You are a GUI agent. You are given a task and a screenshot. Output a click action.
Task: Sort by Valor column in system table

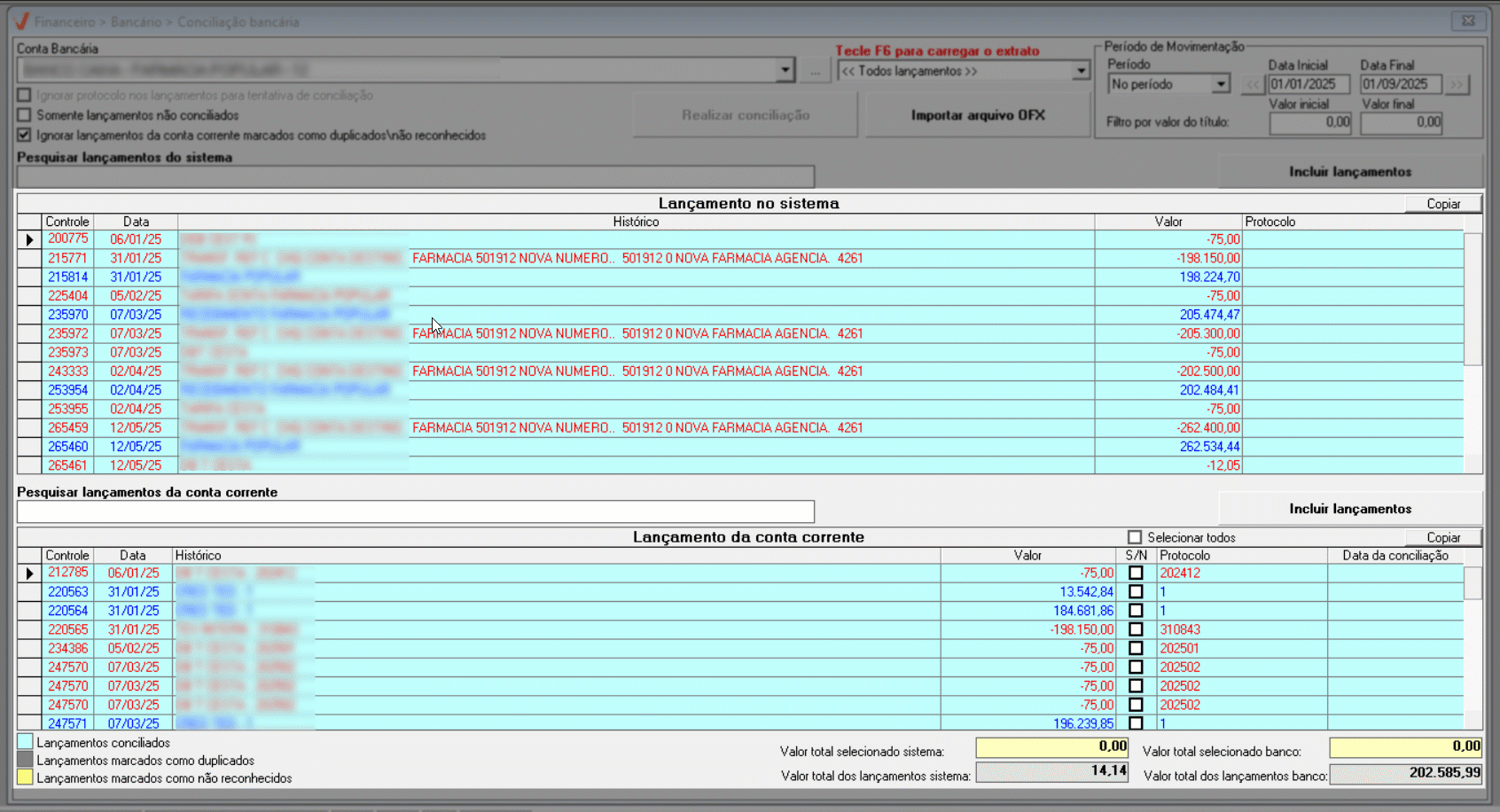click(1168, 222)
